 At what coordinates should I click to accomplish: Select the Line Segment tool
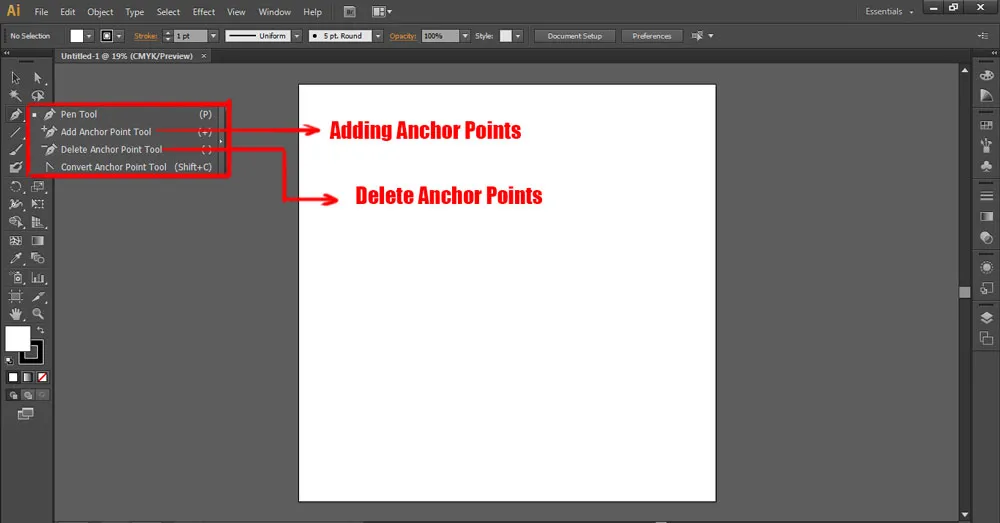(15, 133)
